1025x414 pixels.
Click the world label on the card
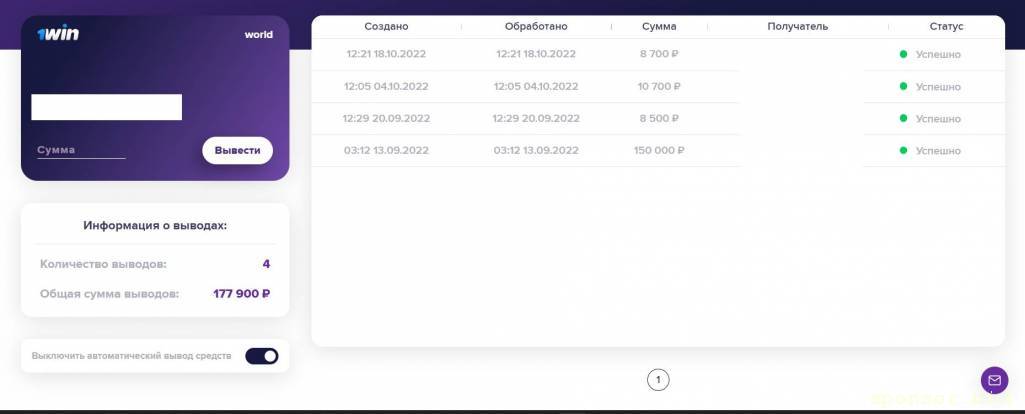point(258,35)
